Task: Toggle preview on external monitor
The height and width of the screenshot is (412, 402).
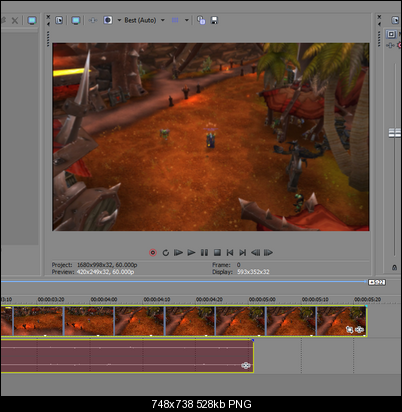Action: pyautogui.click(x=76, y=20)
